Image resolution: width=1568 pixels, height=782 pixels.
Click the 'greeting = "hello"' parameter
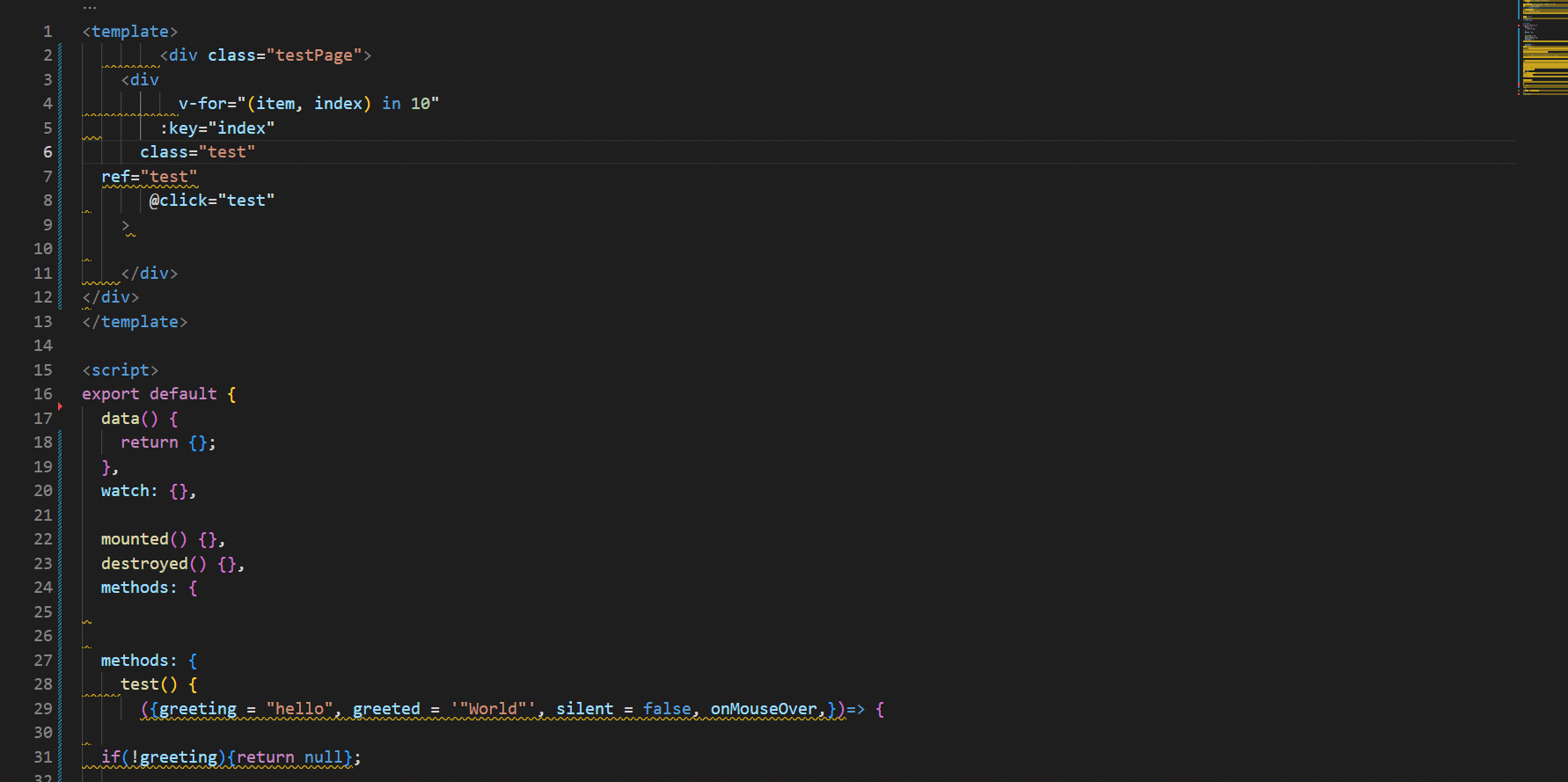click(x=246, y=709)
